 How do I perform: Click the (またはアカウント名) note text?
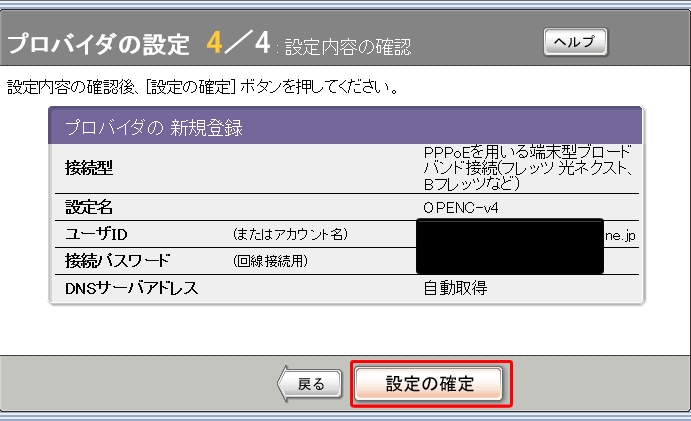[x=289, y=234]
